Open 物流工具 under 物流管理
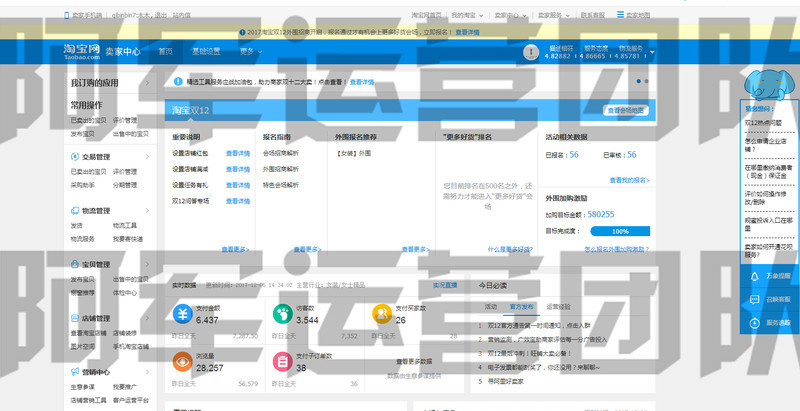 tap(124, 225)
